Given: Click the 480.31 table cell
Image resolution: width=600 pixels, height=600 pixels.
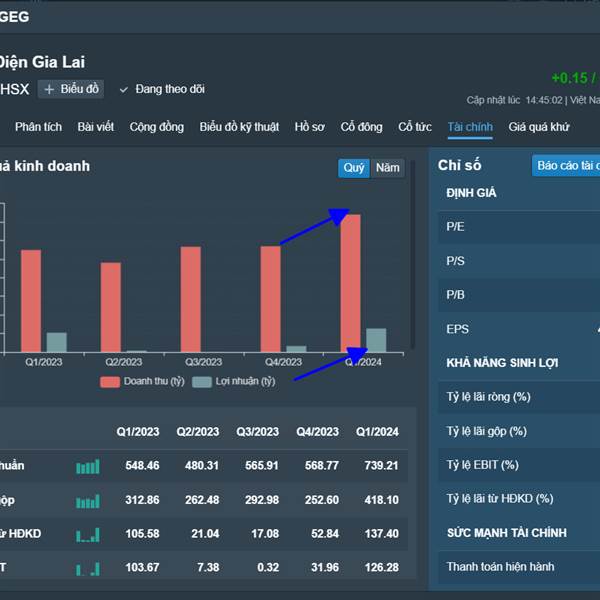Looking at the screenshot, I should point(202,466).
